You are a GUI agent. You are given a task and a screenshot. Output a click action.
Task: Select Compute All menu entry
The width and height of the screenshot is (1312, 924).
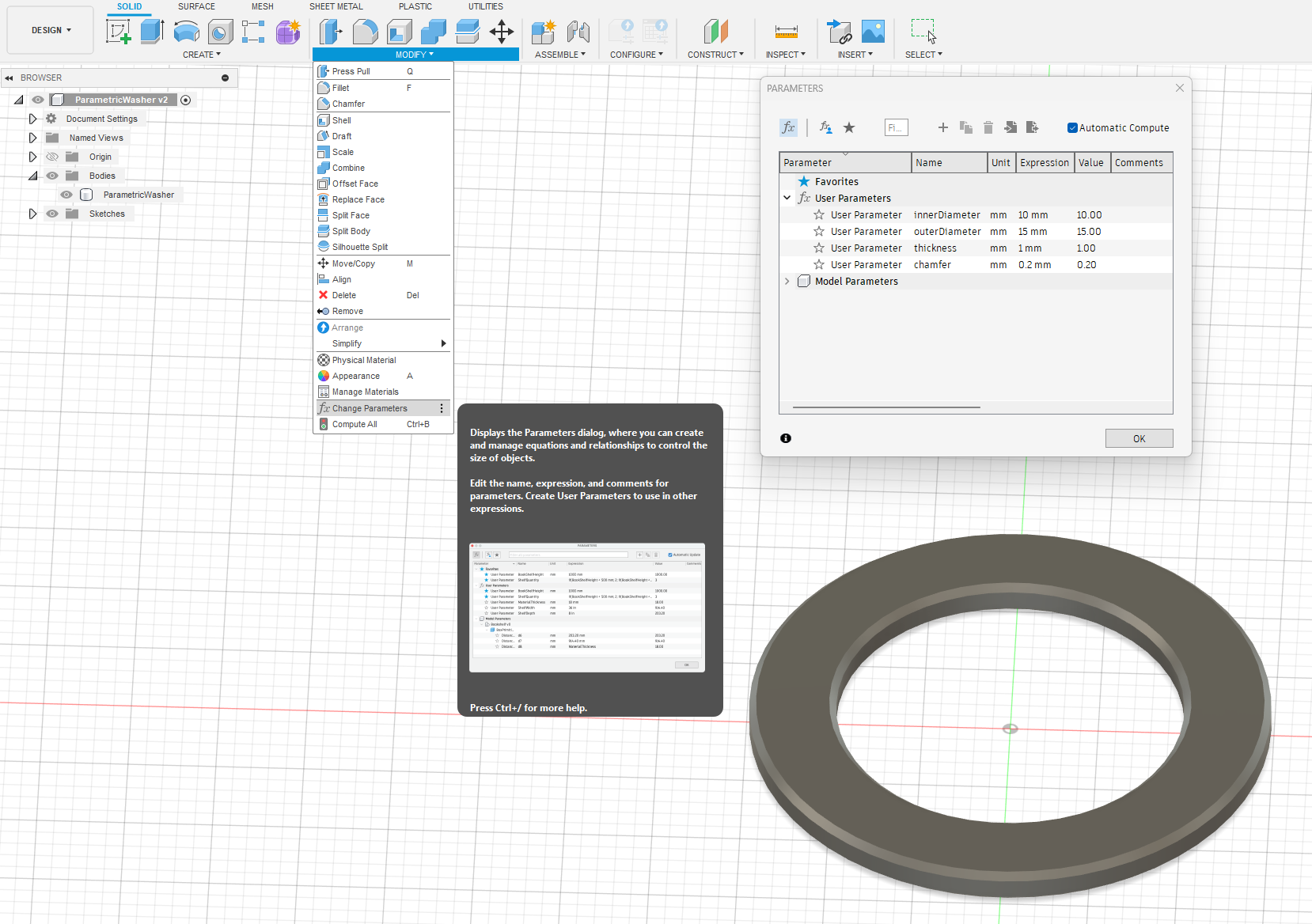383,424
